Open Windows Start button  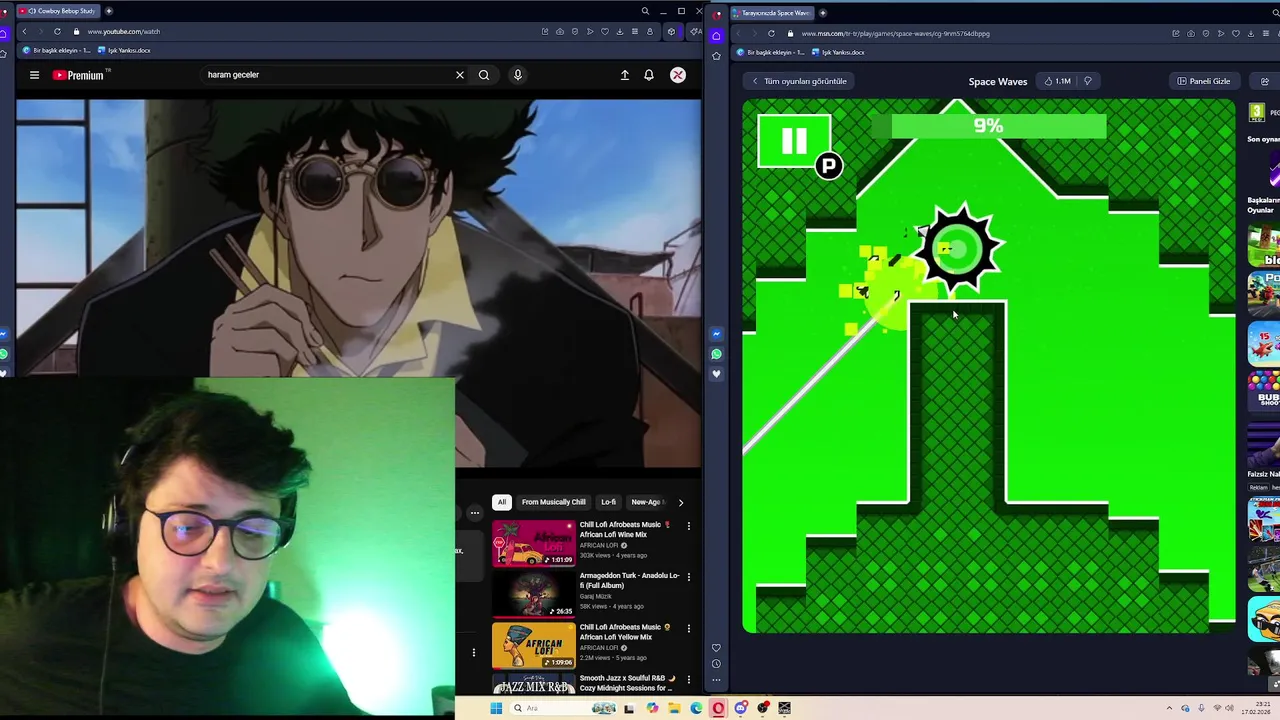tap(495, 708)
